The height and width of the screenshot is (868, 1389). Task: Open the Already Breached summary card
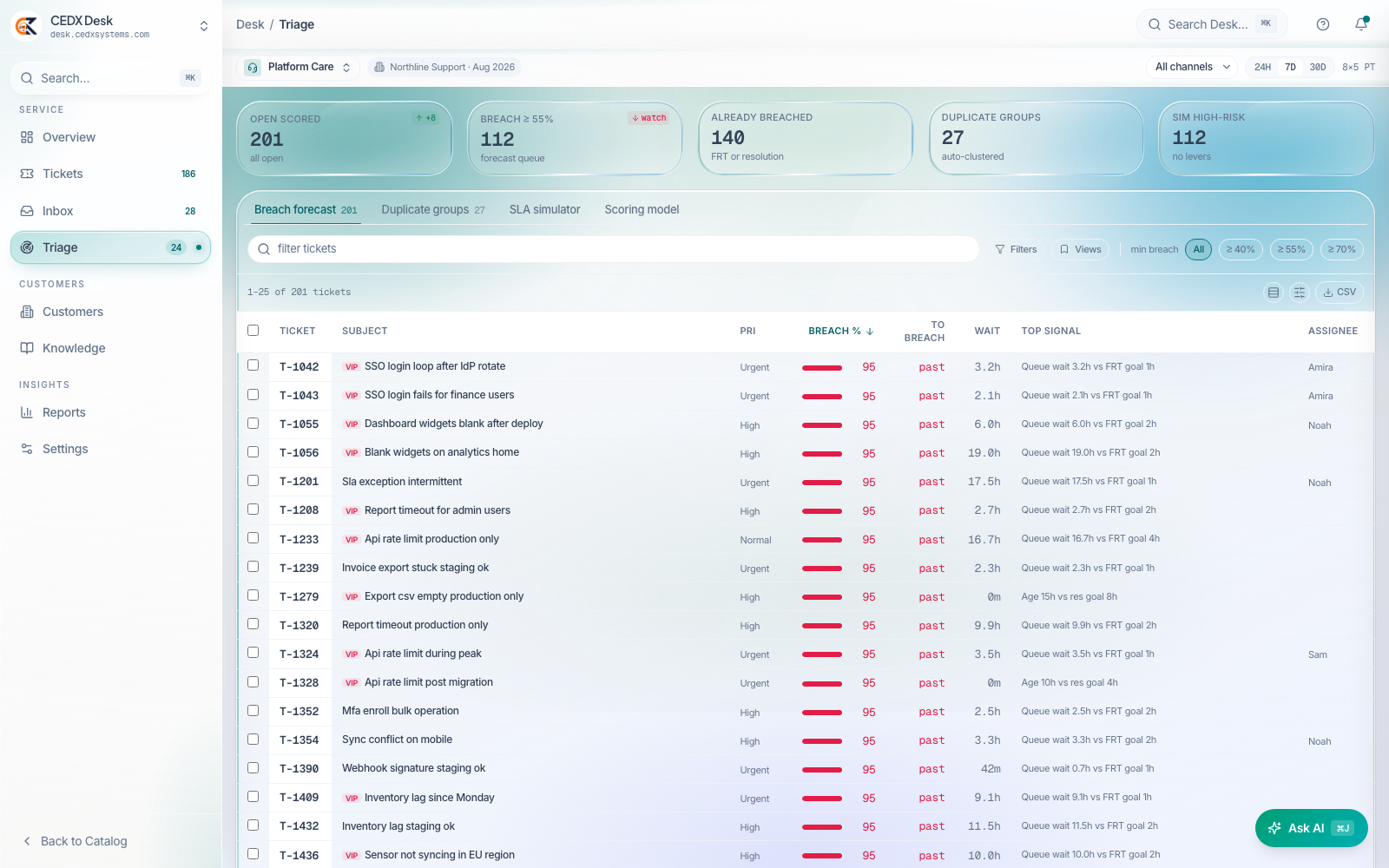pos(806,139)
